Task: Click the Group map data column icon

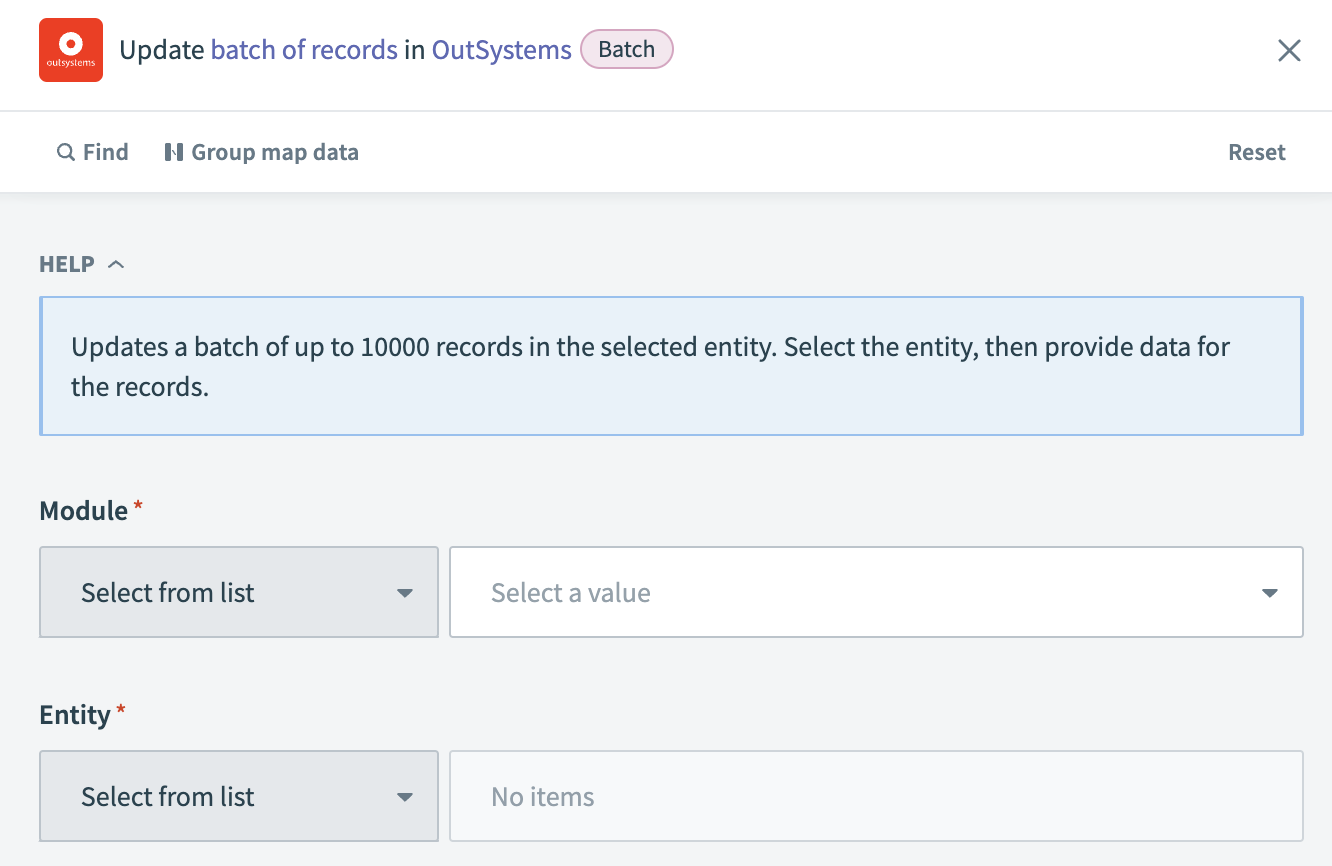Action: tap(174, 152)
